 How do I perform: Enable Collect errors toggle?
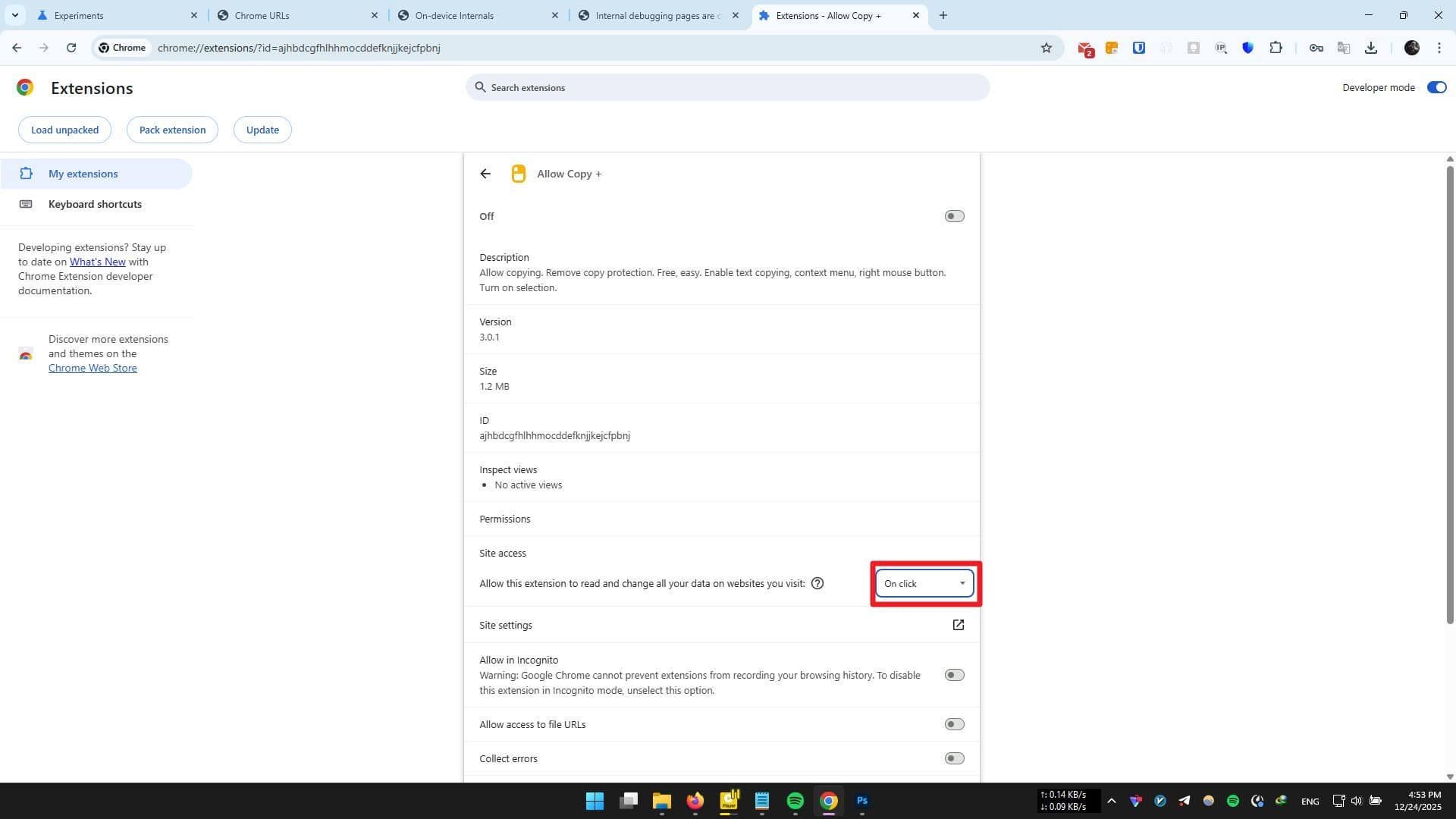point(954,758)
